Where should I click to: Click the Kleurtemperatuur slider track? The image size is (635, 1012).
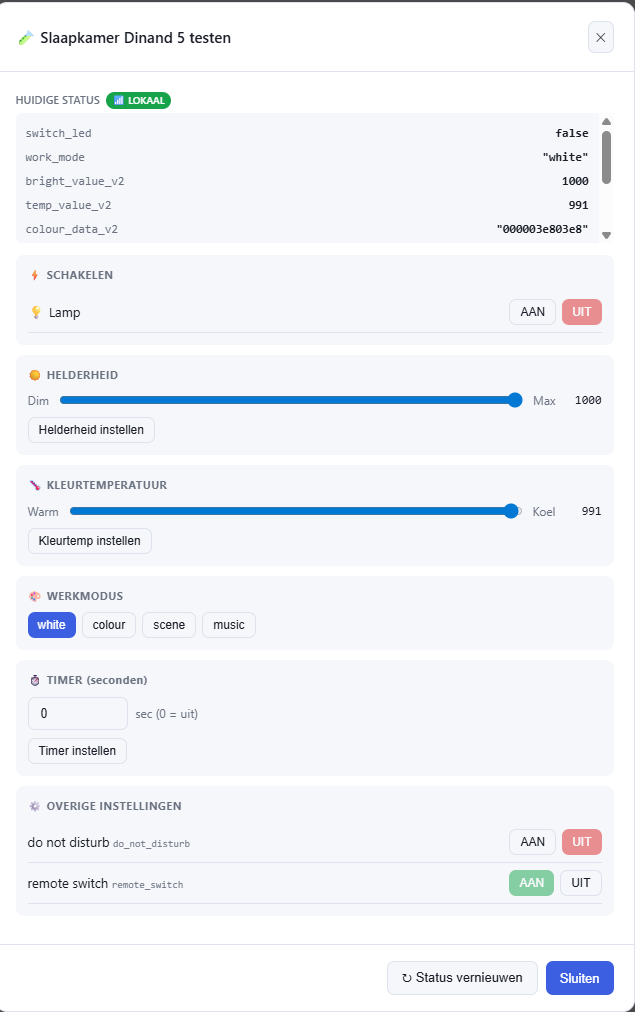point(295,511)
